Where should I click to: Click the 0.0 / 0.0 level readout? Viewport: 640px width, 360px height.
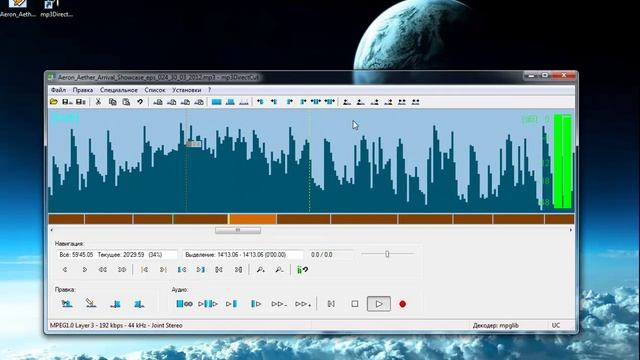[331, 255]
